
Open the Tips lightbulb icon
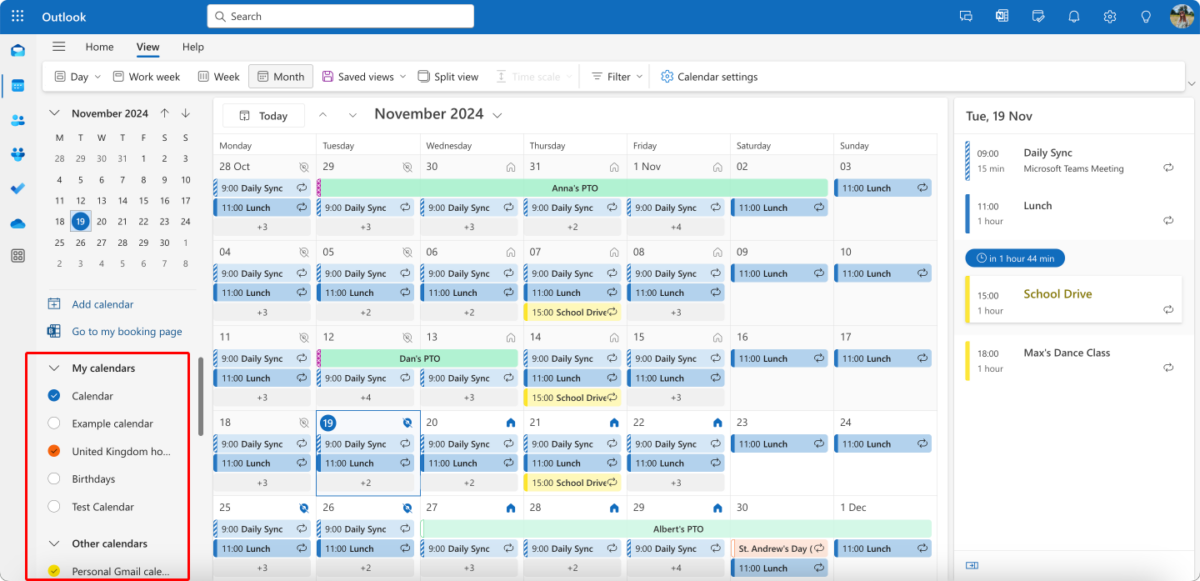tap(1146, 15)
